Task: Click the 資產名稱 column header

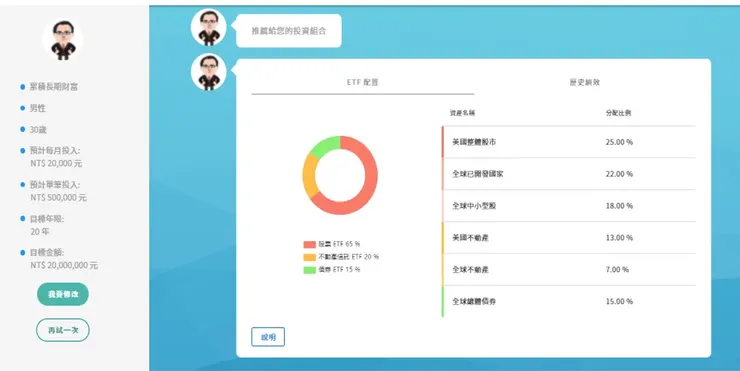Action: [462, 113]
